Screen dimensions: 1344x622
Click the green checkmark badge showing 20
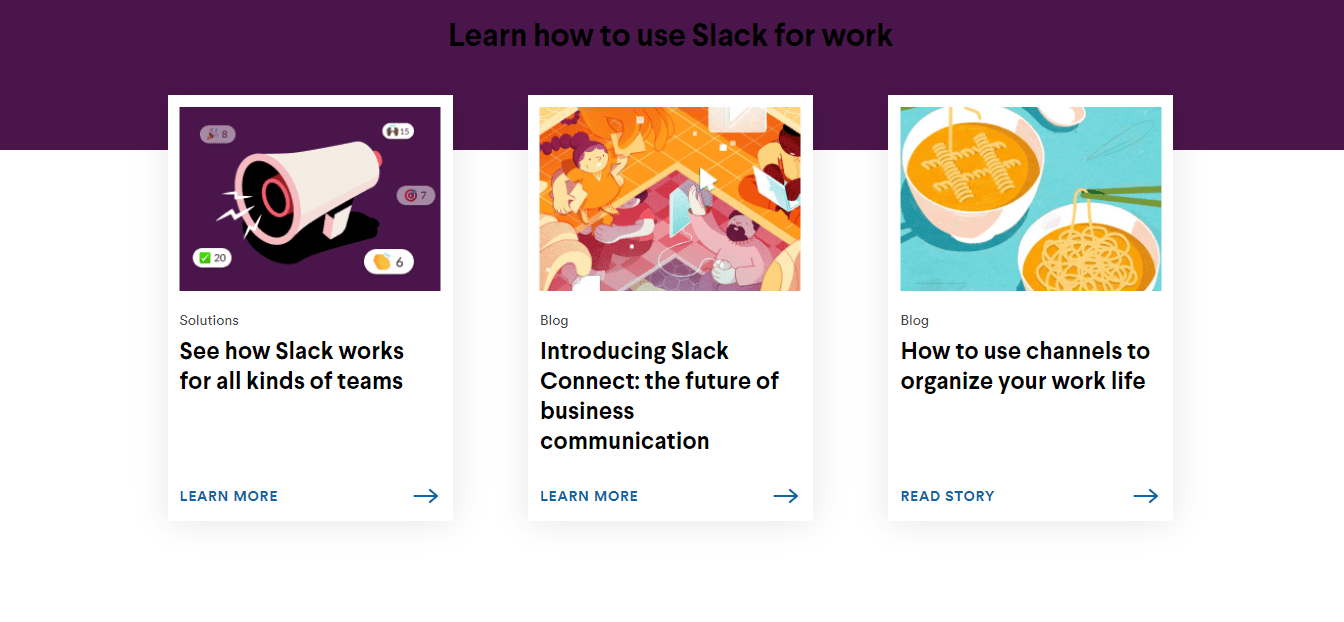pos(211,258)
